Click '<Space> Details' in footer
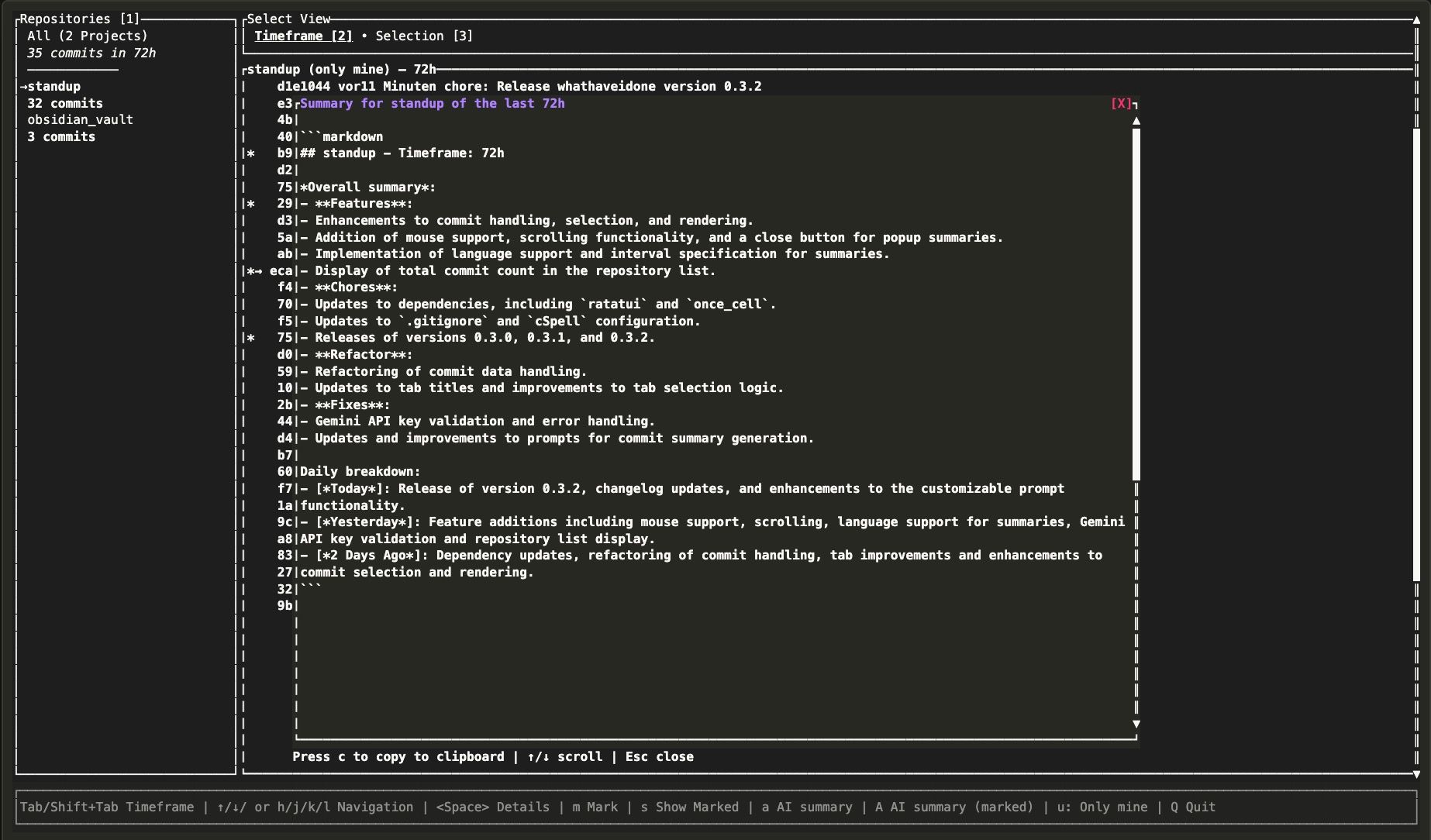This screenshot has width=1431, height=840. [x=493, y=807]
